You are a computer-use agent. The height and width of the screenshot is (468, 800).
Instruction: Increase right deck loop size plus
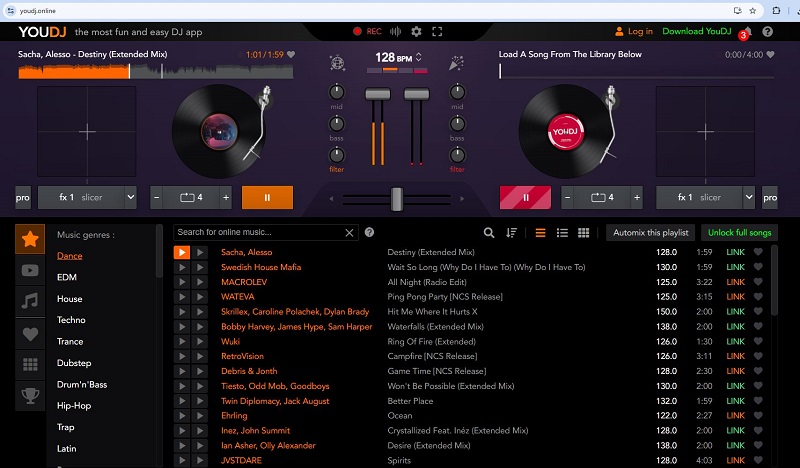point(637,198)
